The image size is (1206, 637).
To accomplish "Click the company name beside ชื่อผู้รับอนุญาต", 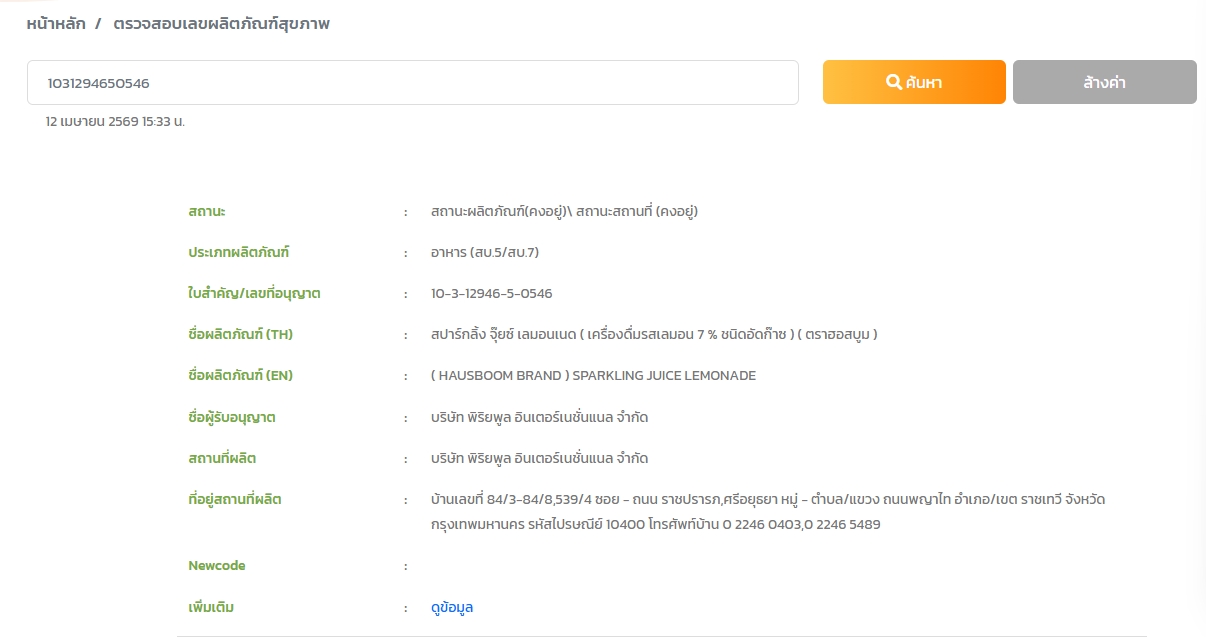I will tap(539, 417).
